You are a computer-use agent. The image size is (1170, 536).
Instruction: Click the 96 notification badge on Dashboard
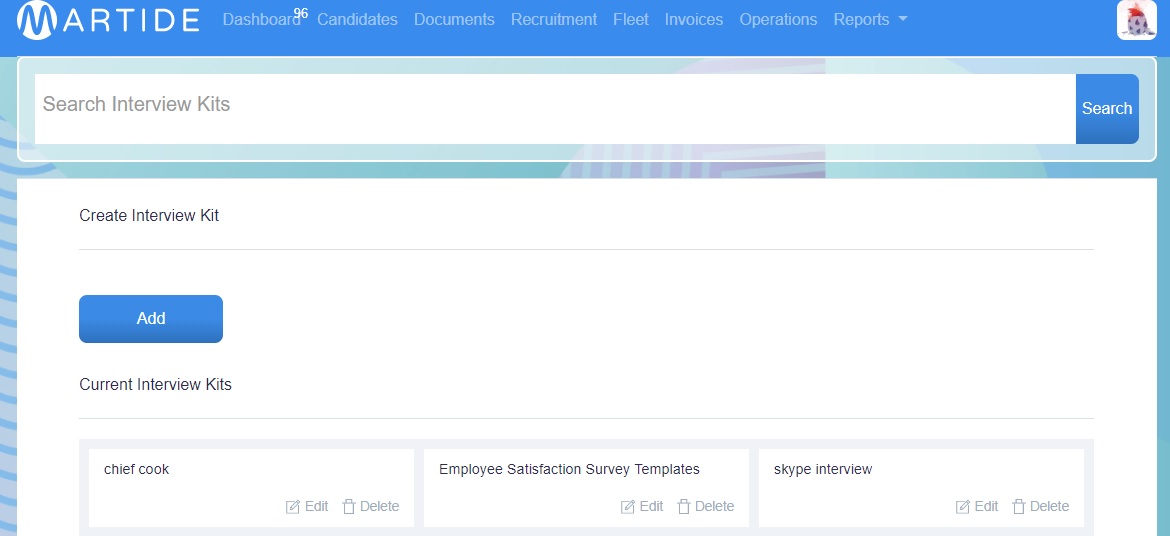(x=301, y=13)
